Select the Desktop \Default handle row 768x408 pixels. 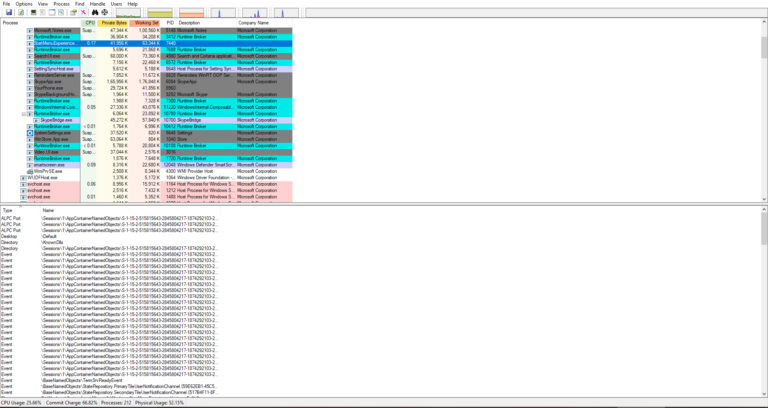[x=110, y=236]
